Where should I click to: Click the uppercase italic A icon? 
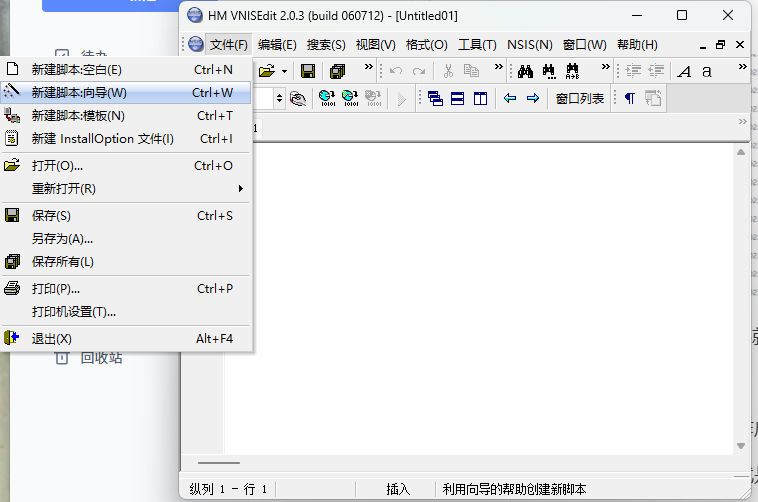click(684, 72)
